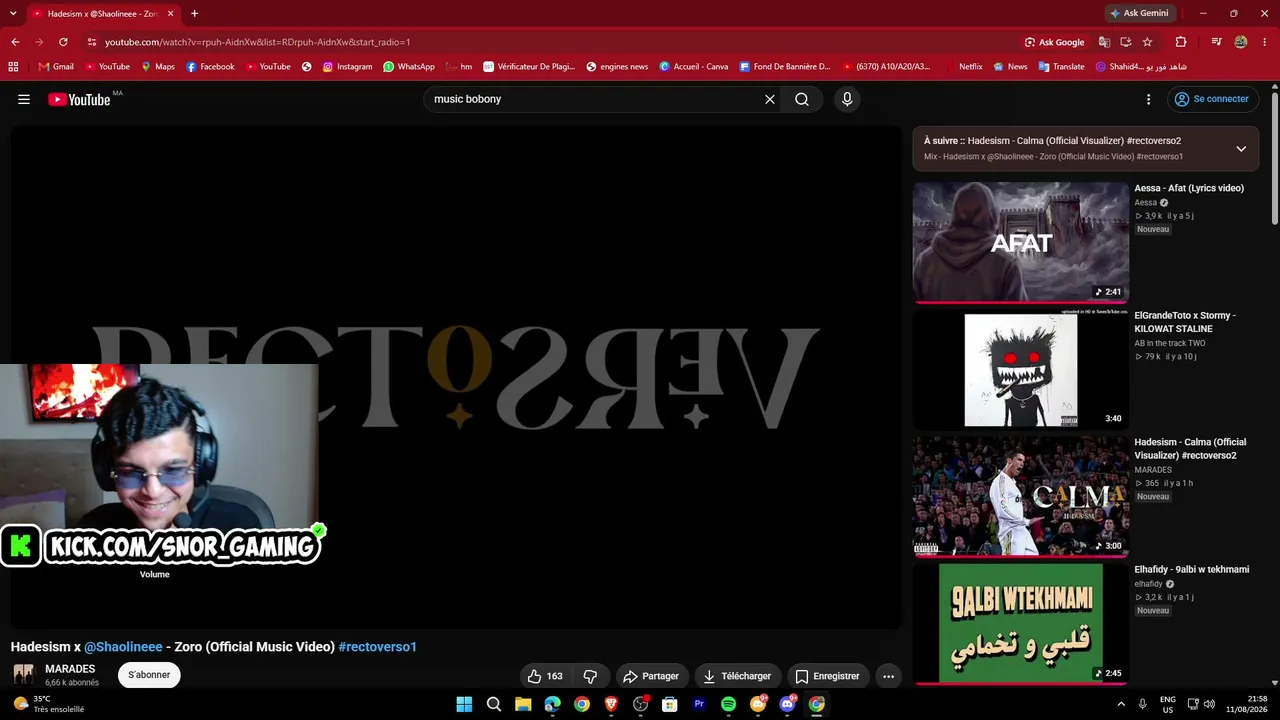Image resolution: width=1280 pixels, height=720 pixels.
Task: Open File Explorer from the taskbar
Action: click(x=523, y=704)
